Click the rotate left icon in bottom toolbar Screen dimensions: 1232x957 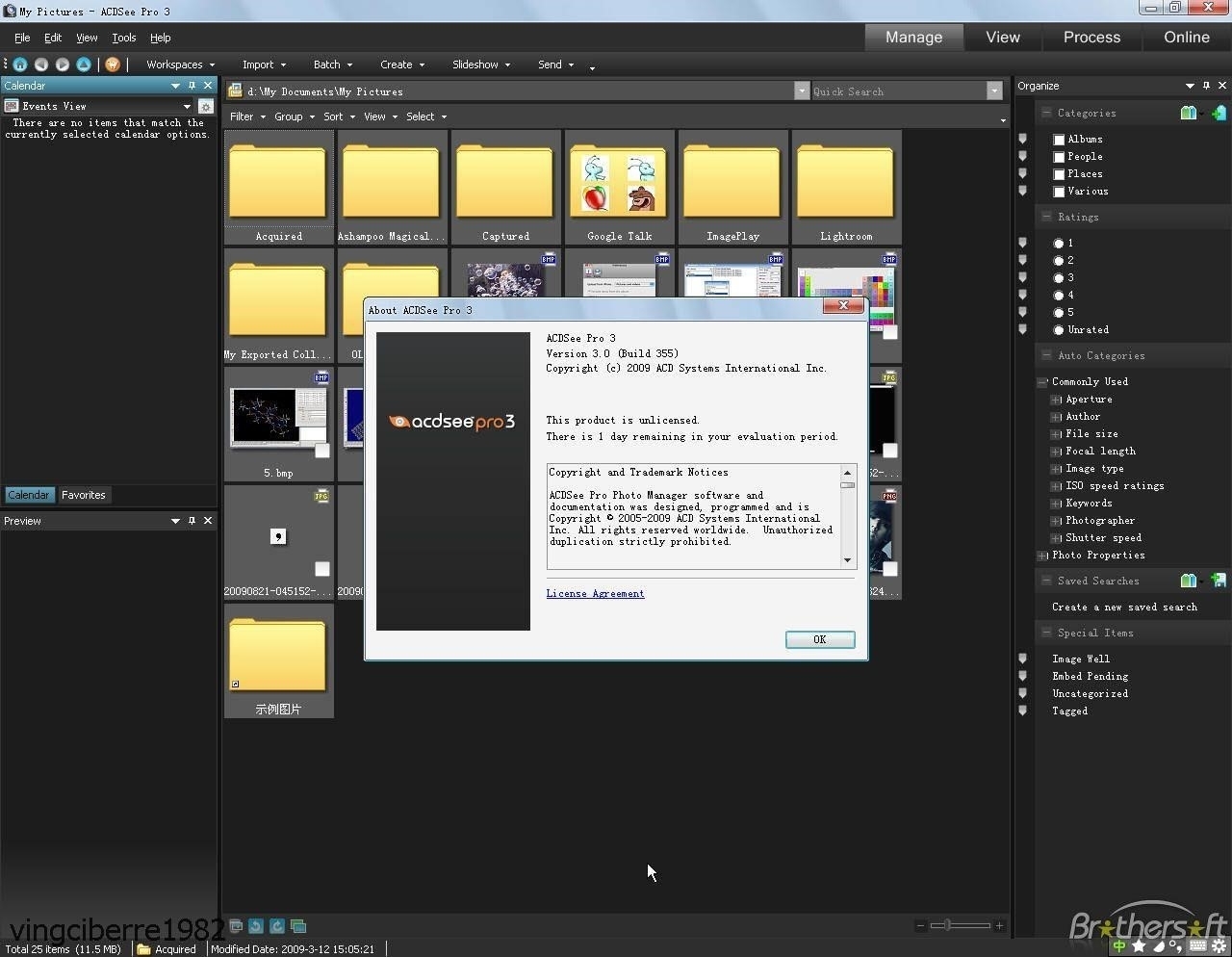click(256, 926)
